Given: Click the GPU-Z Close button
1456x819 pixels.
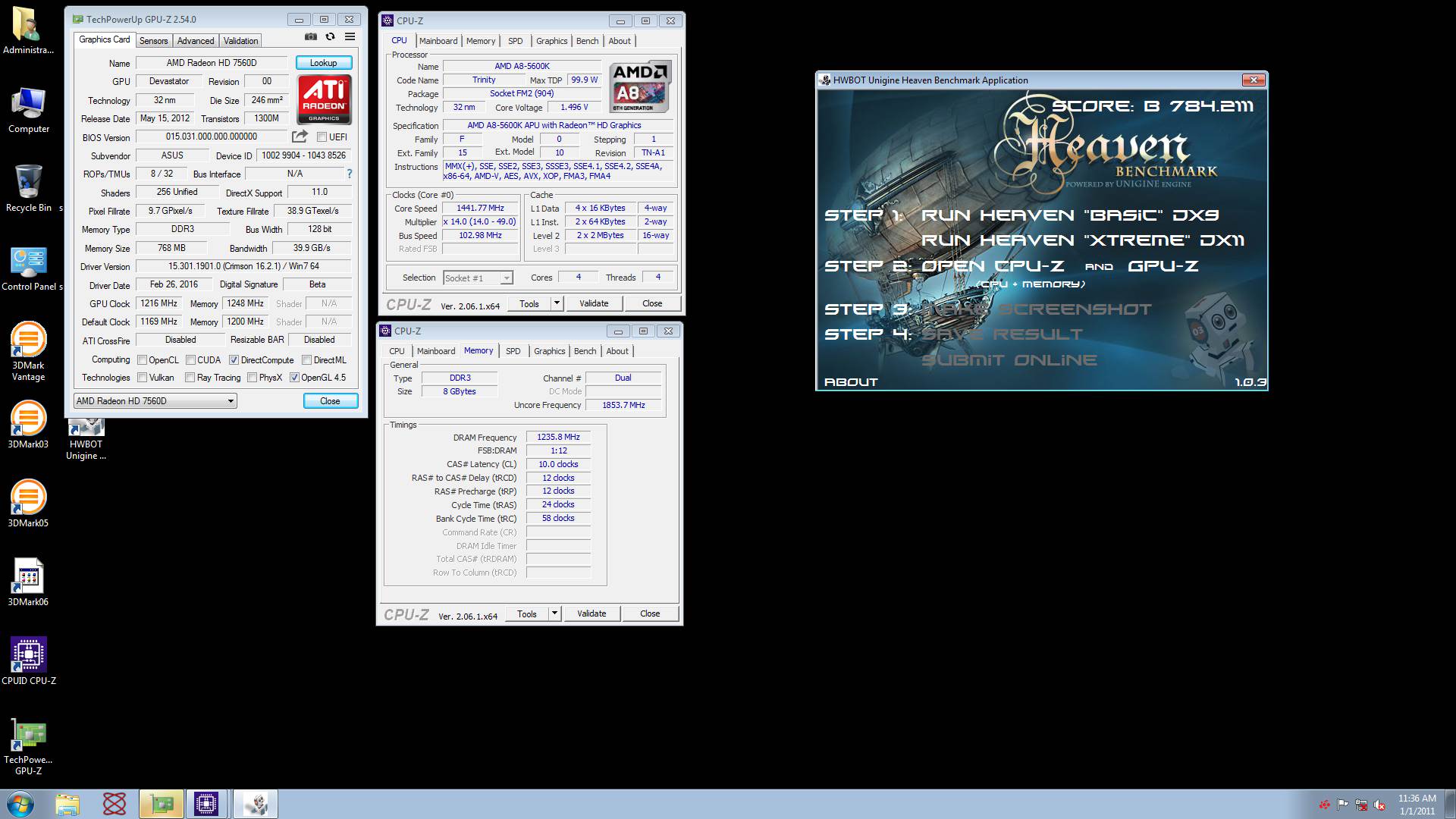Looking at the screenshot, I should (330, 401).
